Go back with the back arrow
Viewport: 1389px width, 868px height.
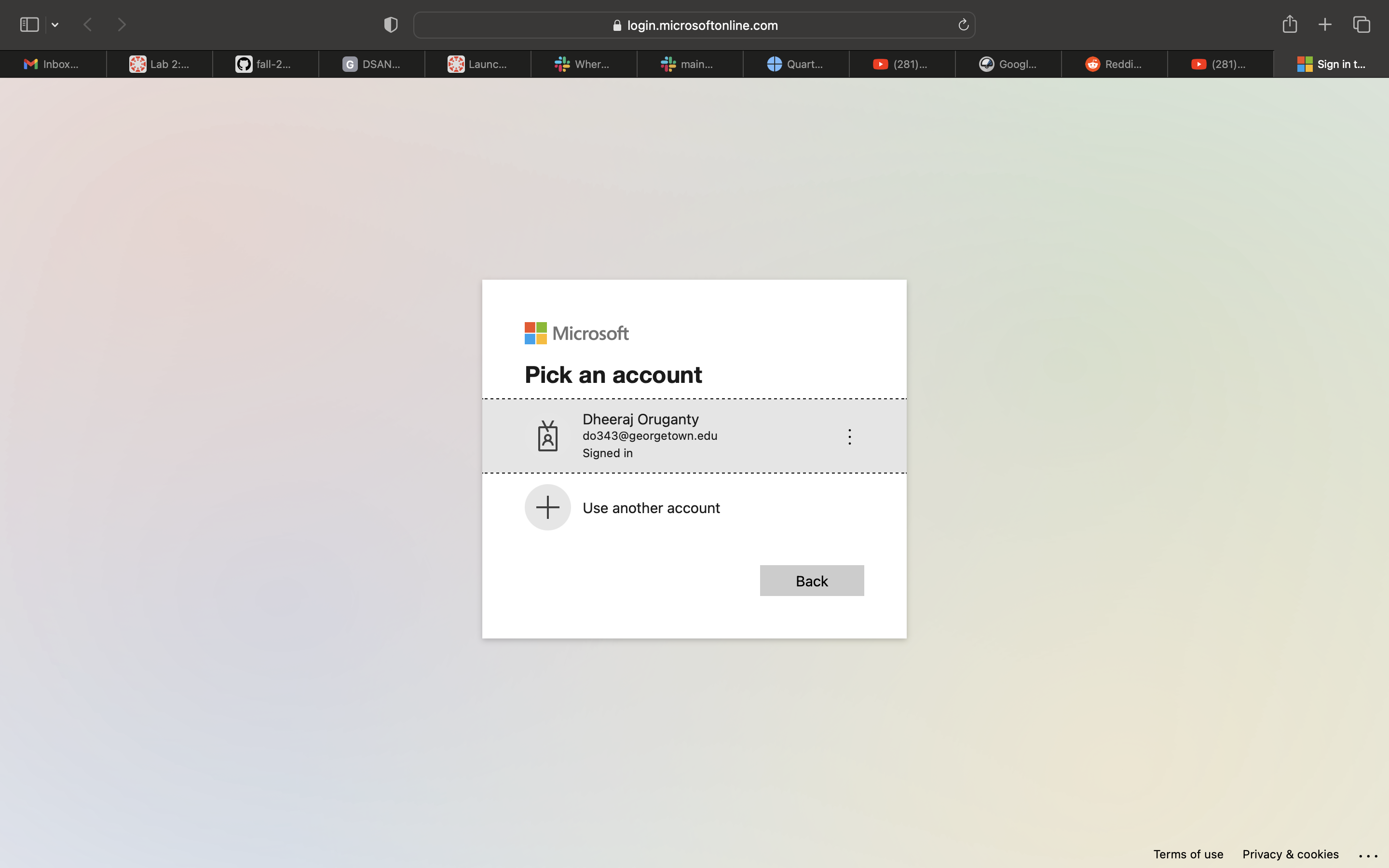(x=88, y=25)
